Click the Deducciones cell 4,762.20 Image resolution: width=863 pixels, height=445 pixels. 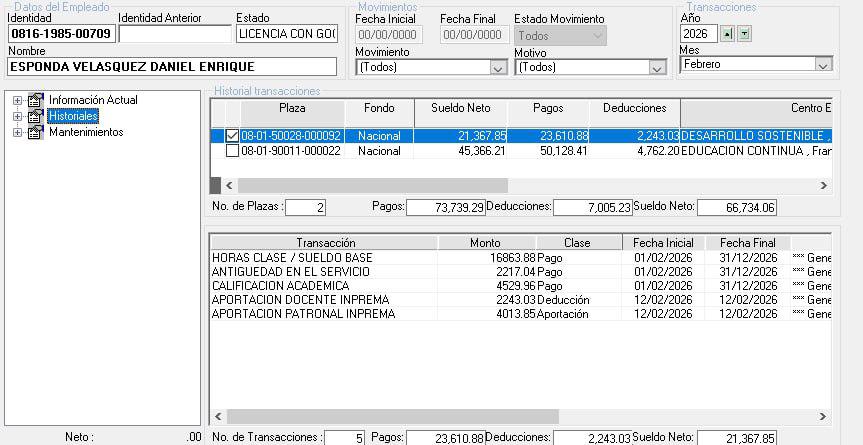click(635, 151)
